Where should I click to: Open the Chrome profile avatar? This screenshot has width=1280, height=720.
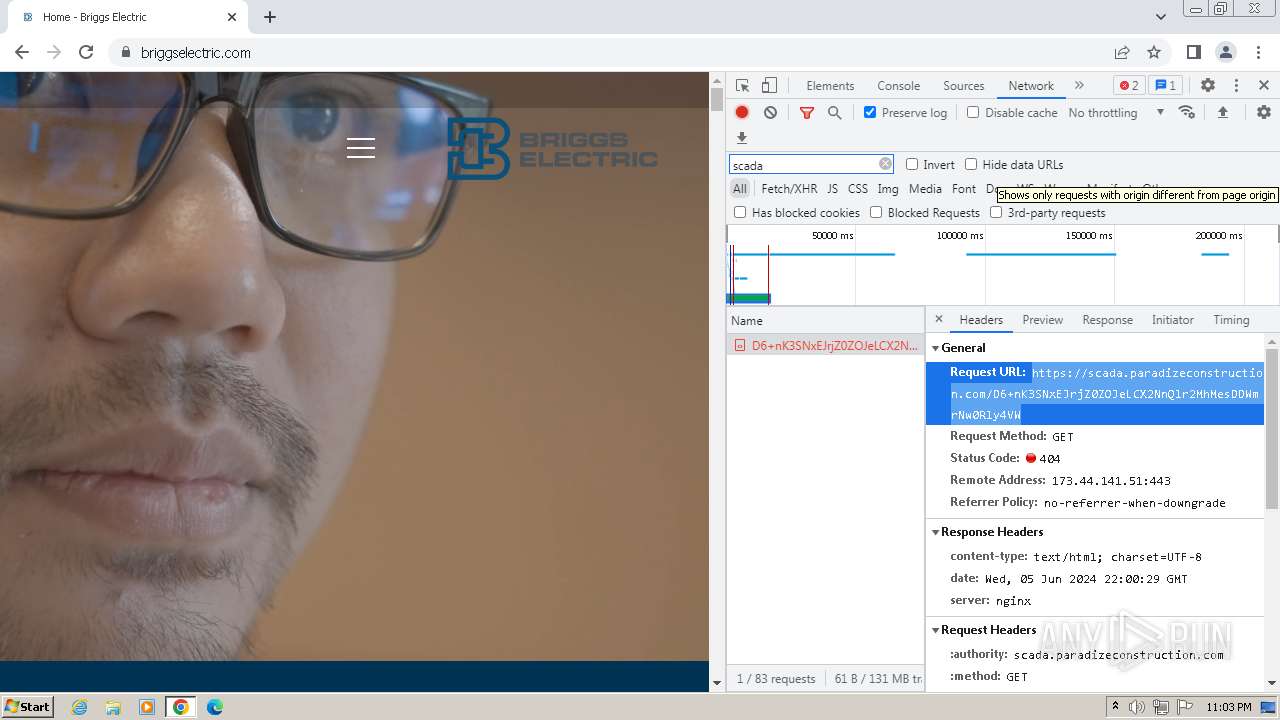(x=1226, y=52)
